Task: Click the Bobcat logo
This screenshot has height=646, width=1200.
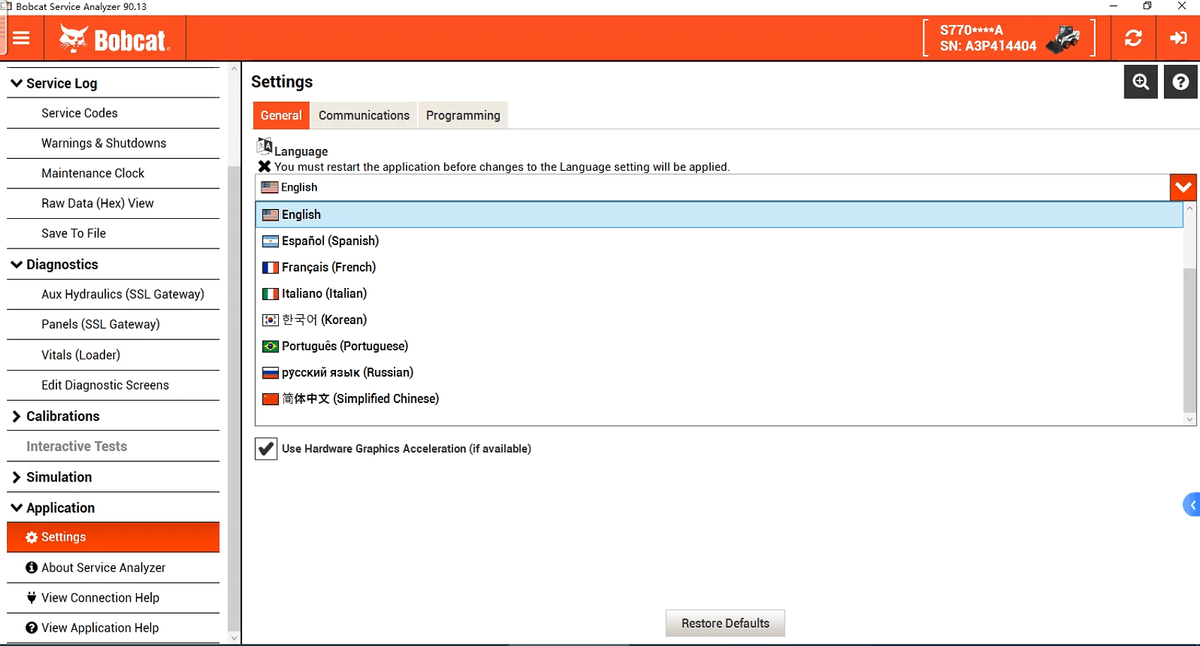Action: (115, 39)
